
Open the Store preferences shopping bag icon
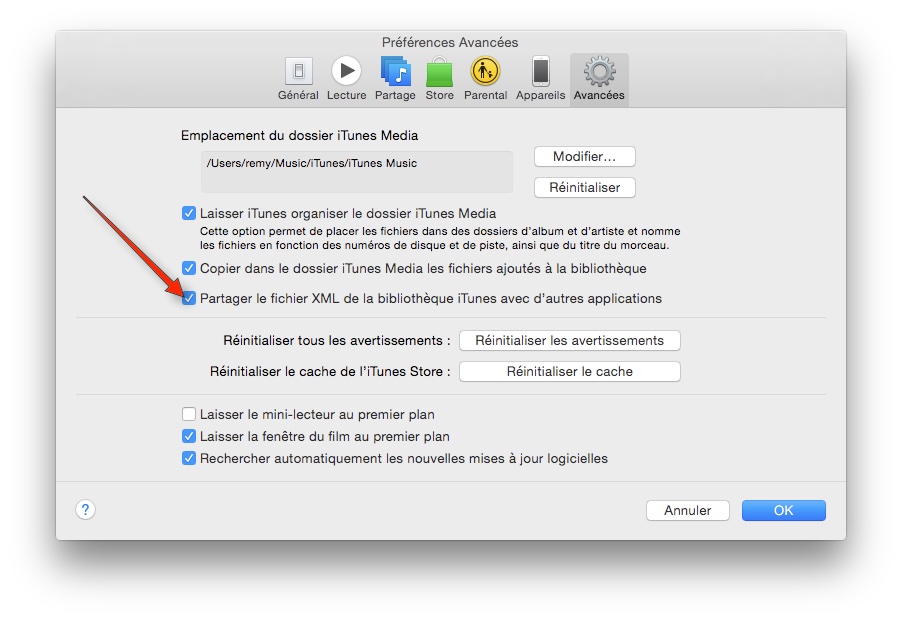pos(439,71)
